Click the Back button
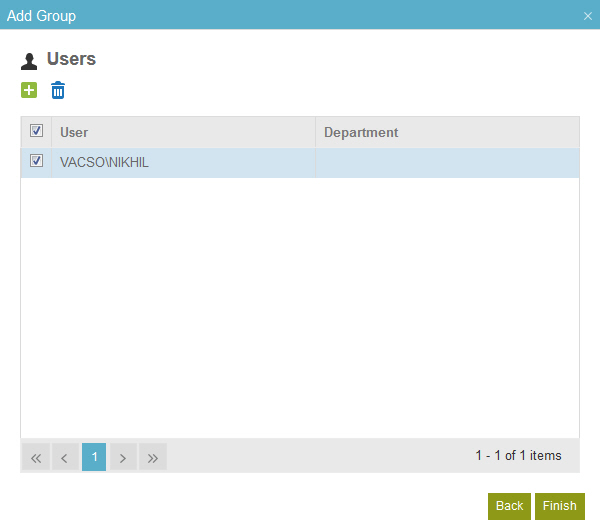Screen dimensions: 600x530 509,506
